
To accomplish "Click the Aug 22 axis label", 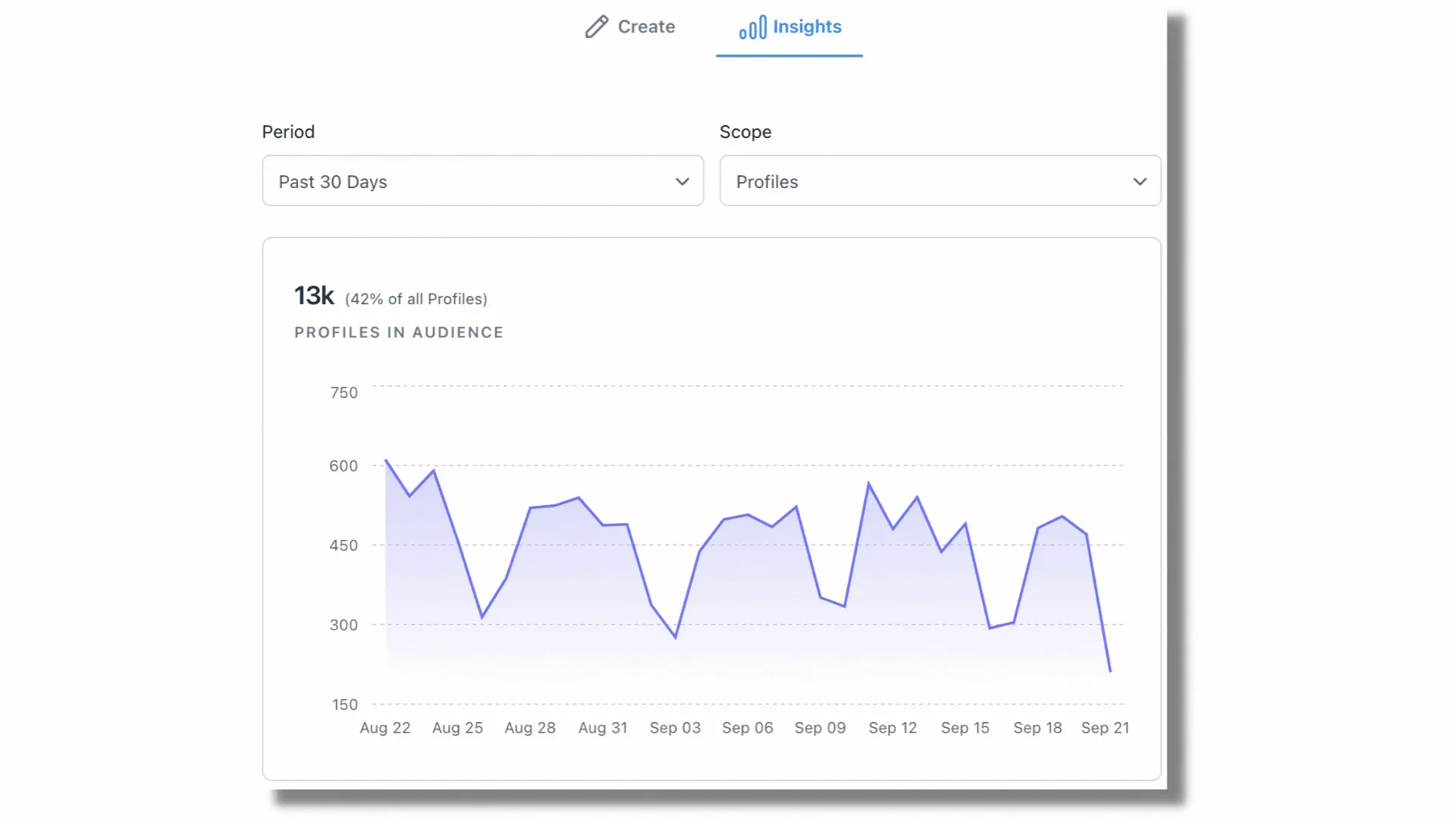I will [384, 728].
